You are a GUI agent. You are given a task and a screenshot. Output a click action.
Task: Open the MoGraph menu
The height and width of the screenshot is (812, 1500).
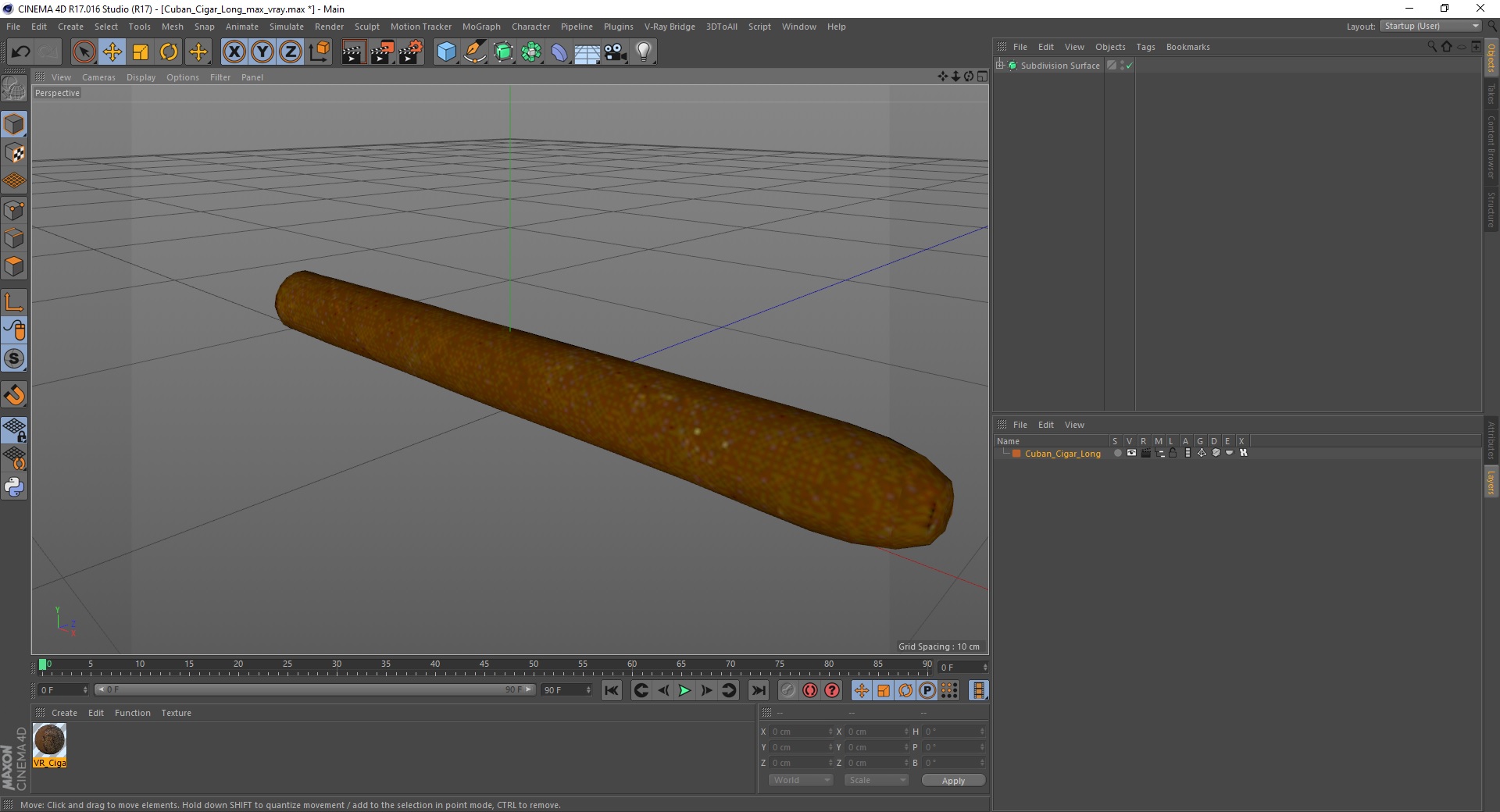click(481, 27)
